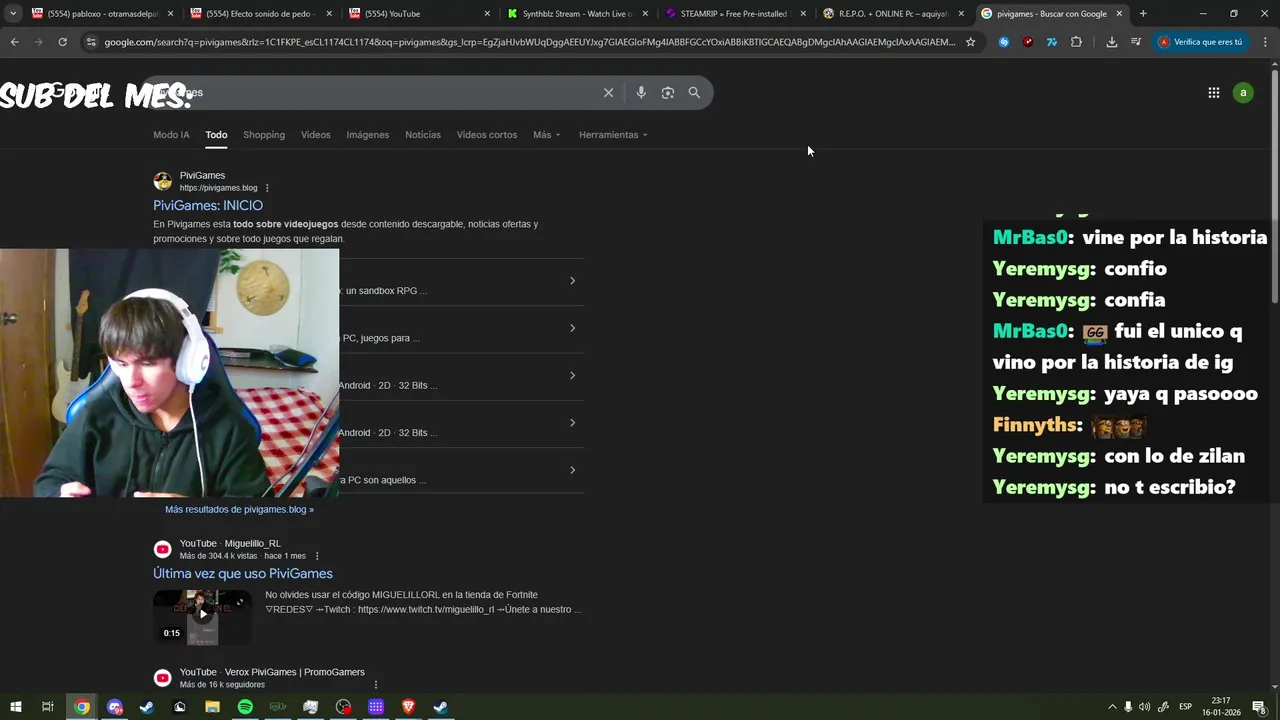Viewport: 1280px width, 720px height.
Task: Open the green Google account avatar
Action: 1243,92
